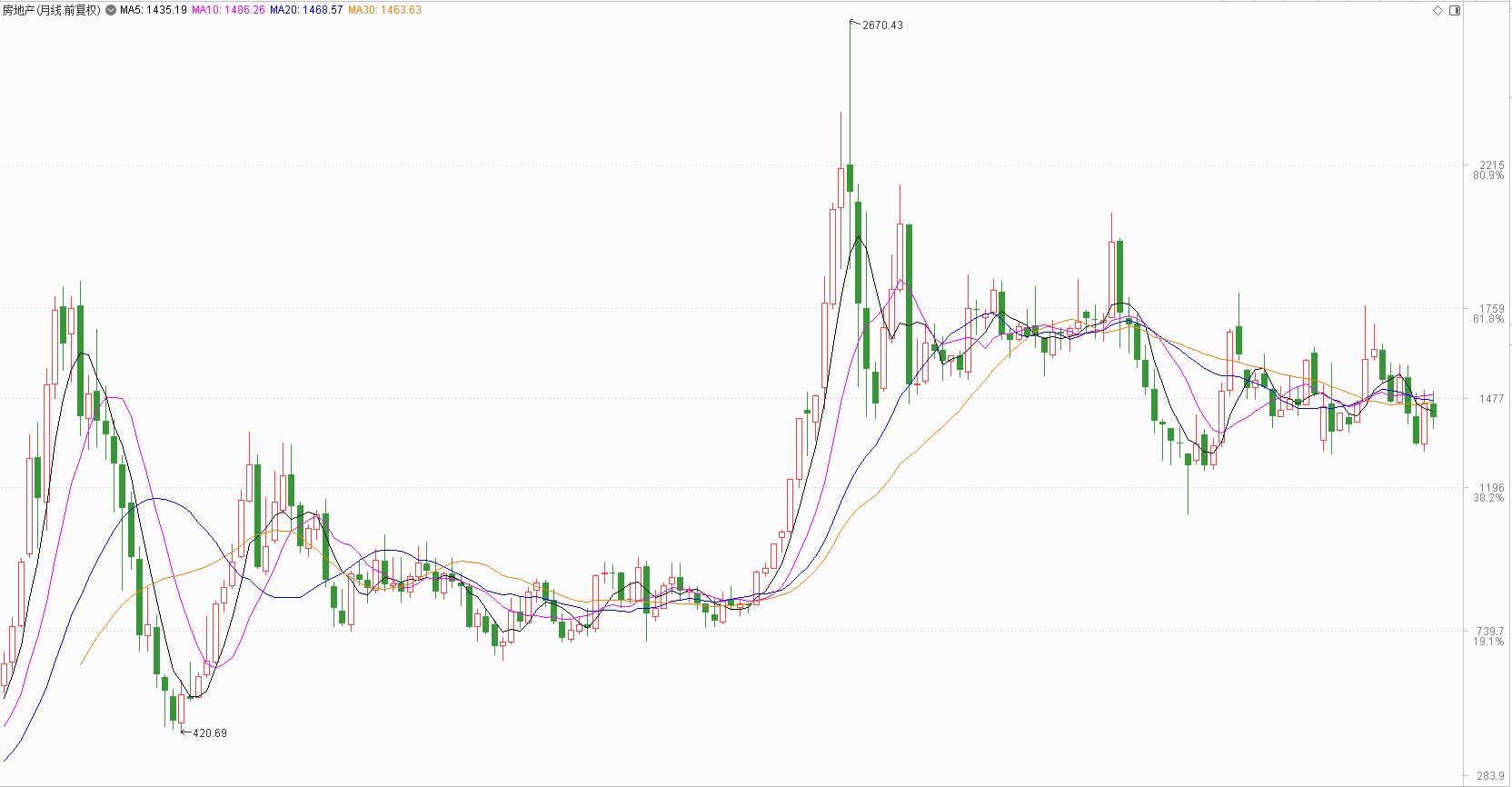
Task: Click the 80.9% Fibonacci level label
Action: coord(1488,175)
